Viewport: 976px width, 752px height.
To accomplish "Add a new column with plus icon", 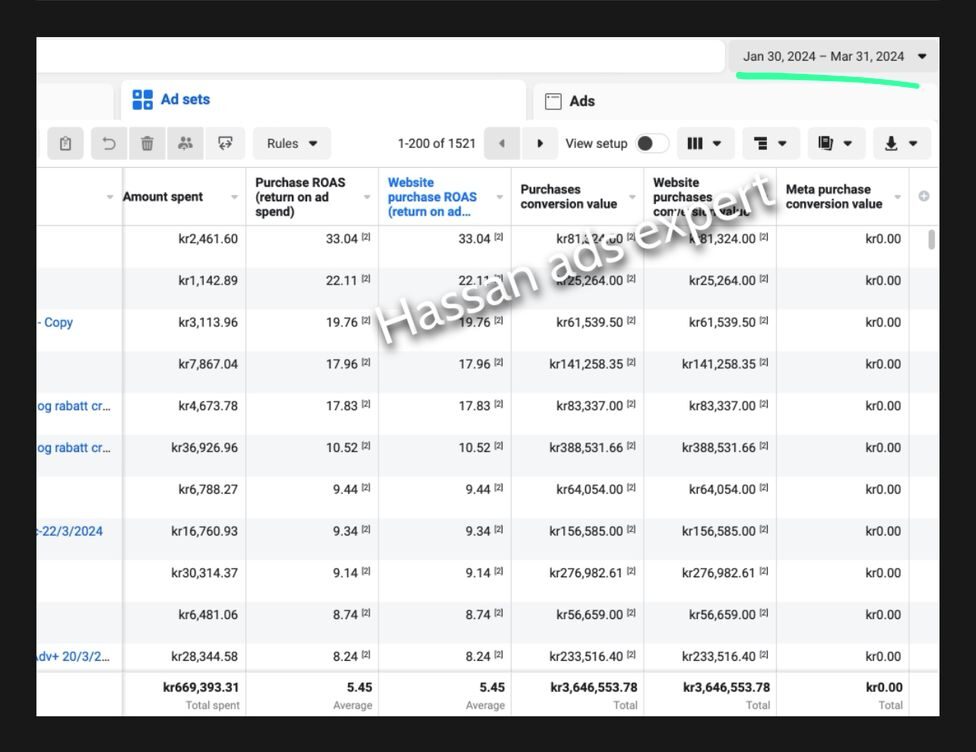I will (x=923, y=196).
